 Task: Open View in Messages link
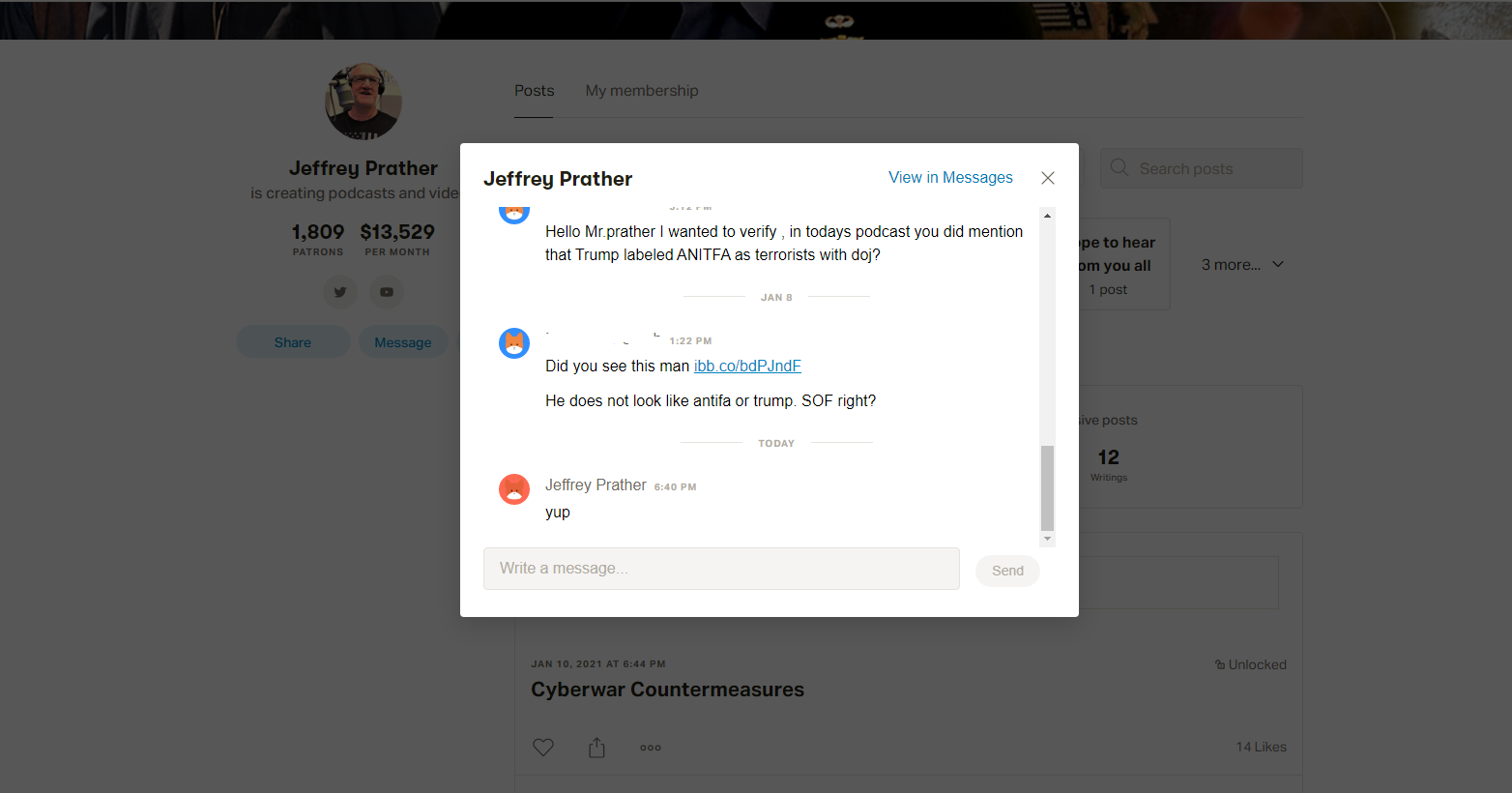click(x=950, y=178)
